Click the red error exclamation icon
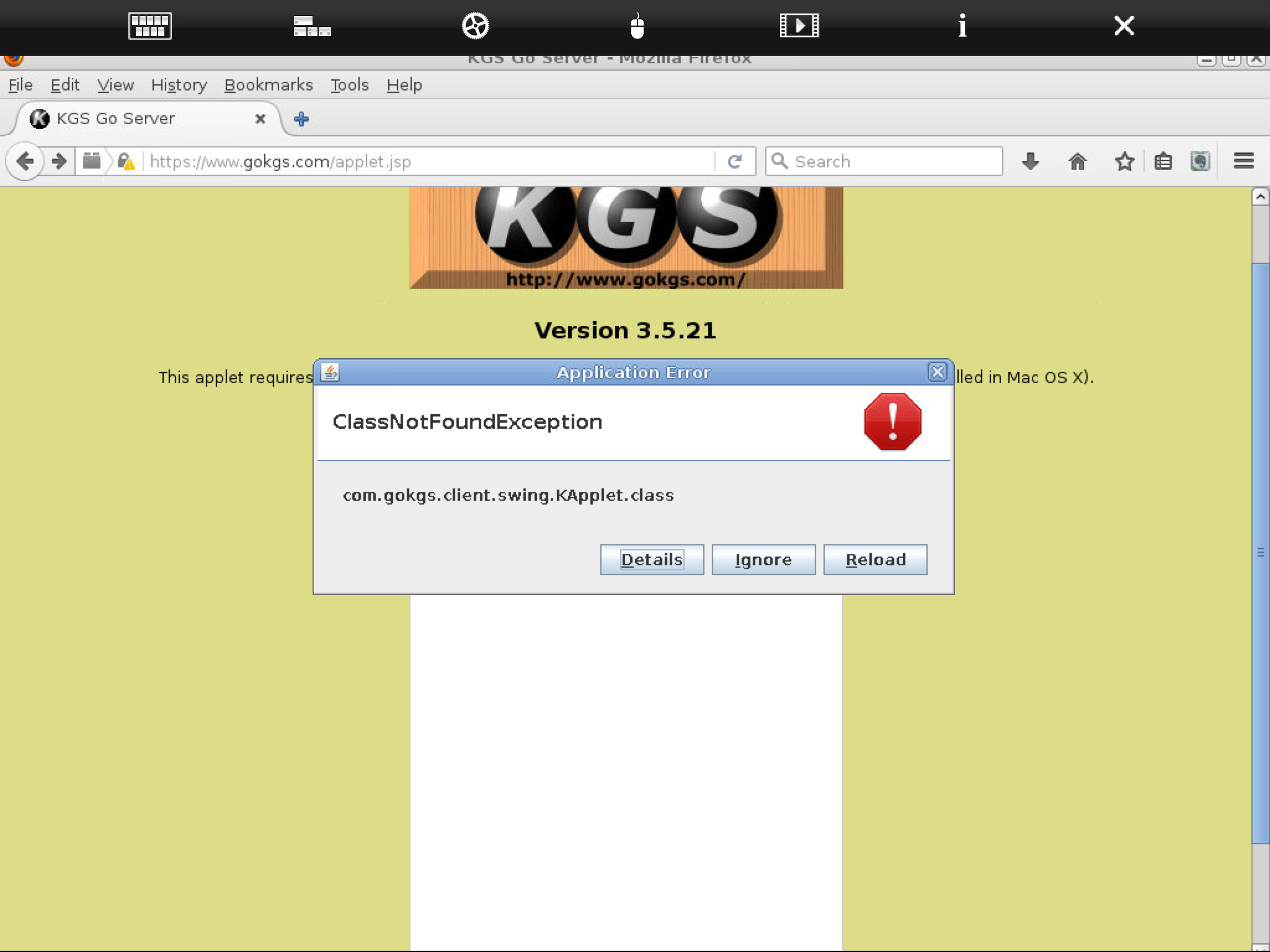Viewport: 1270px width, 952px height. [892, 421]
